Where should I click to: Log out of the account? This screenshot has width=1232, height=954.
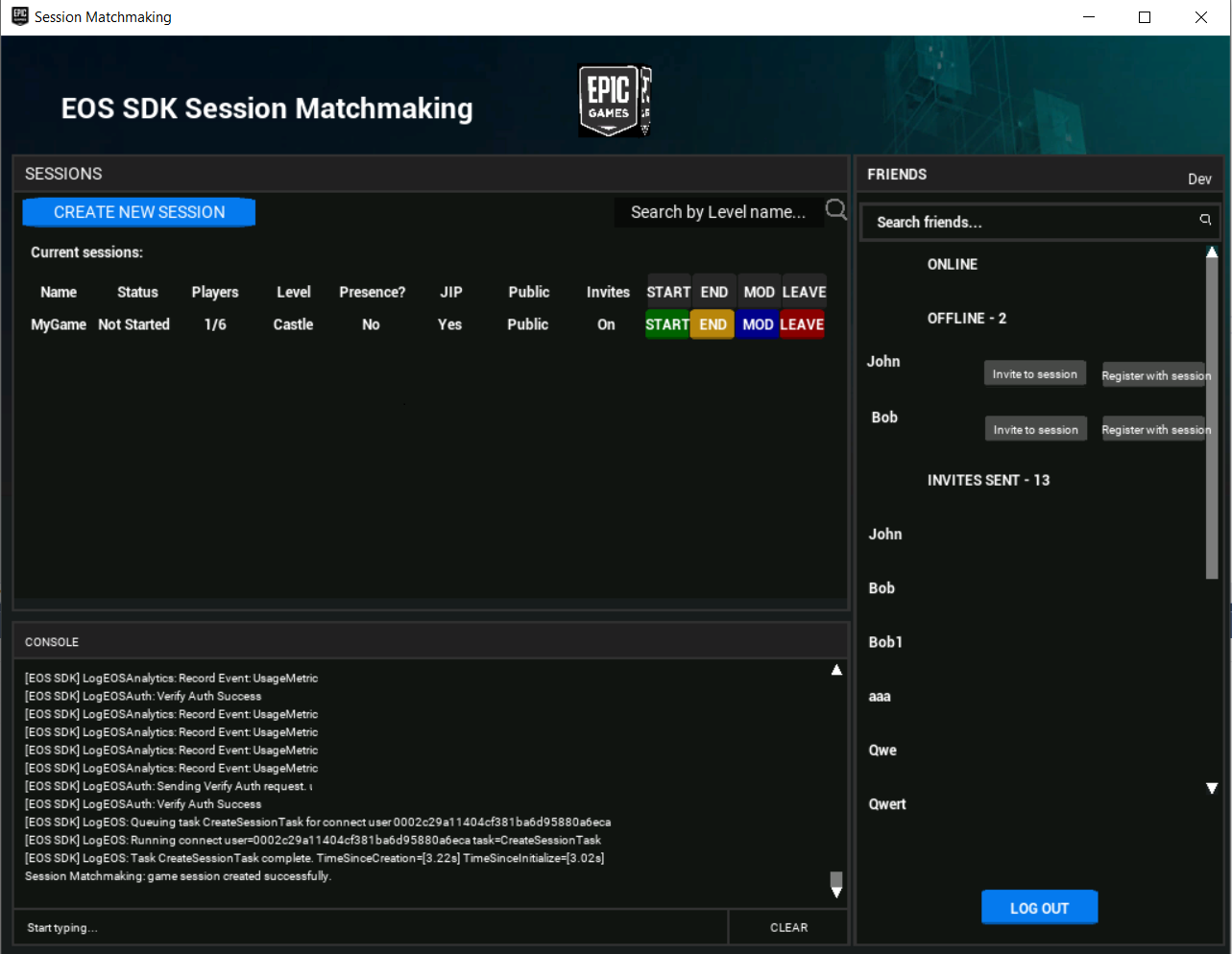coord(1039,907)
